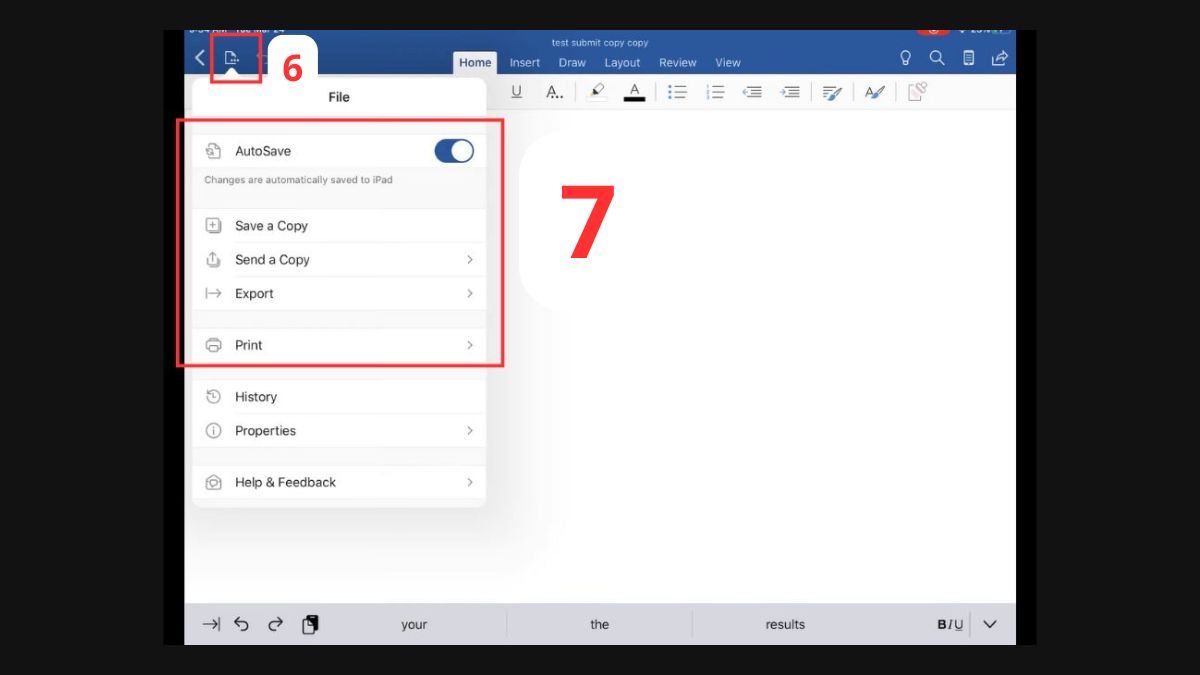Apply underline from the ribbon
1200x675 pixels.
click(x=516, y=92)
